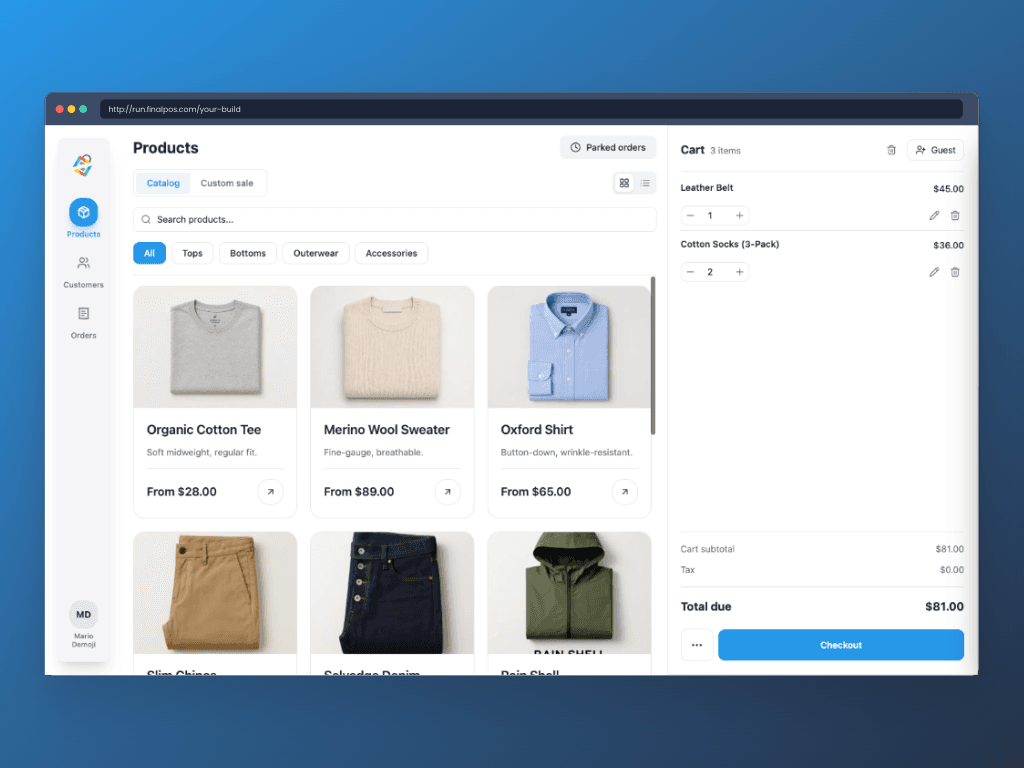The height and width of the screenshot is (768, 1024).
Task: Click the Checkout button
Action: point(840,645)
